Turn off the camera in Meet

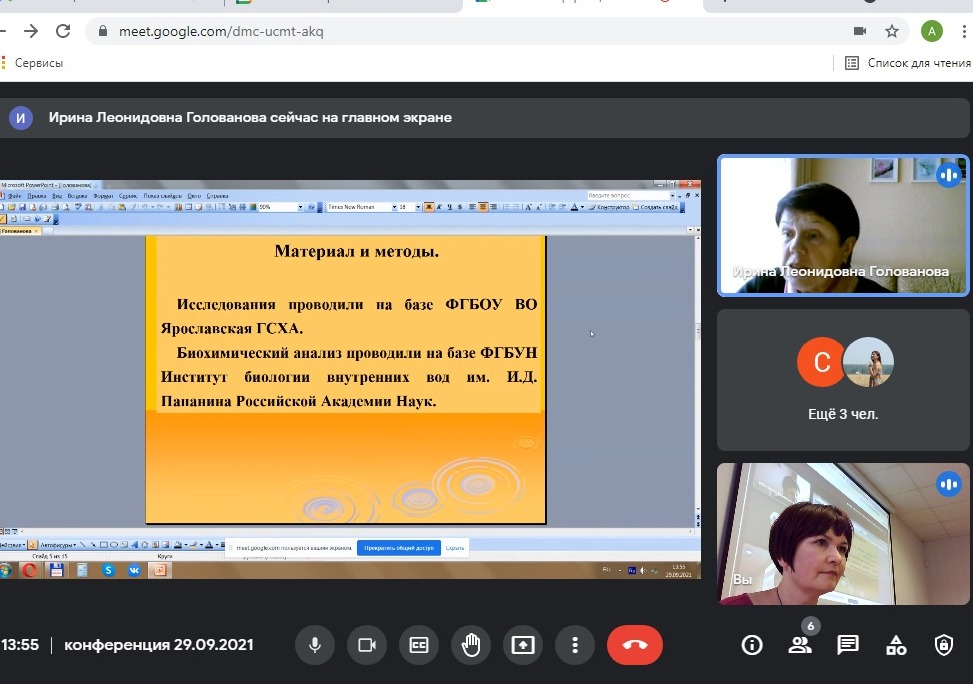point(367,646)
